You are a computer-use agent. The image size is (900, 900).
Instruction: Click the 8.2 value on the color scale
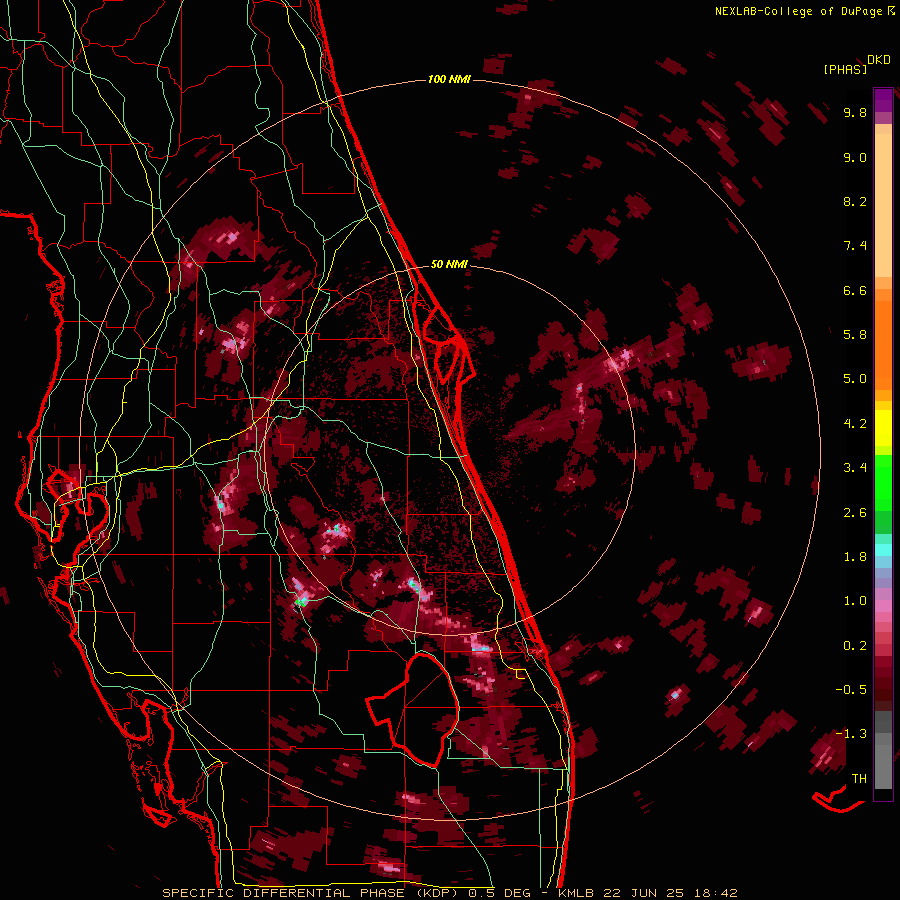[855, 201]
